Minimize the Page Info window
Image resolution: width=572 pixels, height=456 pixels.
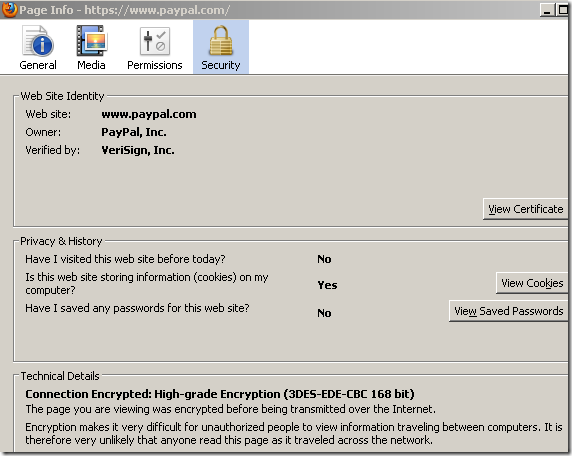point(547,10)
